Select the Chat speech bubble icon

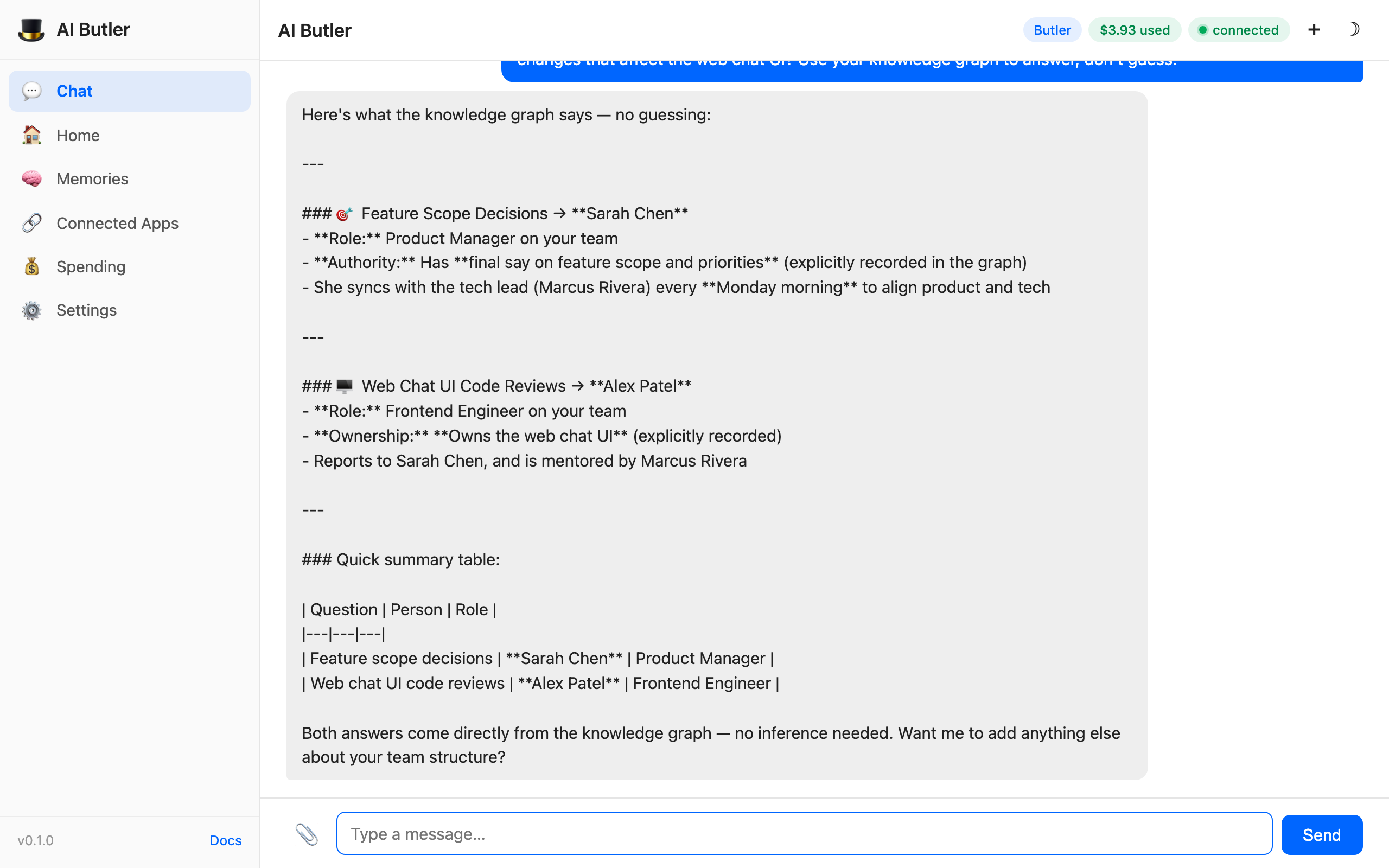32,91
